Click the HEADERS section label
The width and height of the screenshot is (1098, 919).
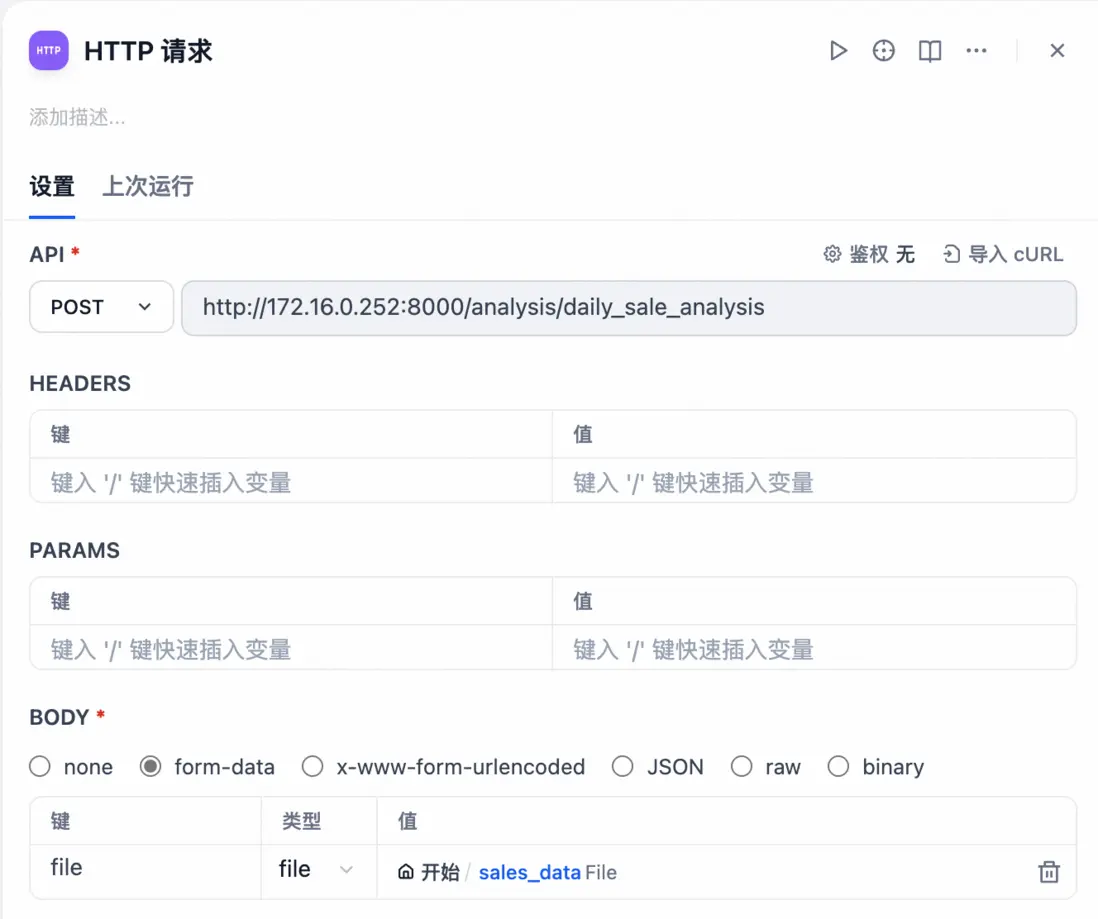coord(80,383)
